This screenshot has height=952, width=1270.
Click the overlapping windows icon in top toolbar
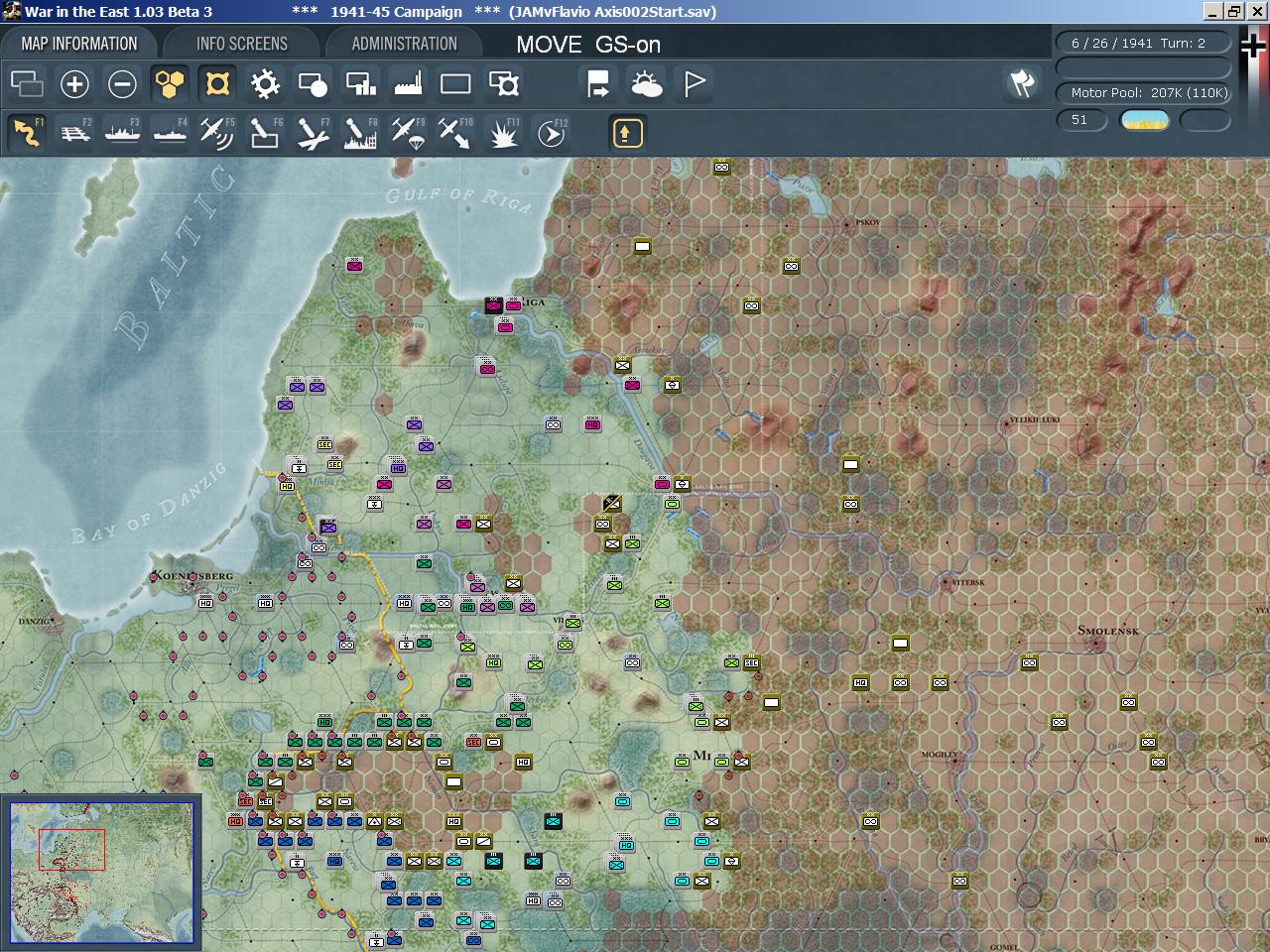point(27,84)
